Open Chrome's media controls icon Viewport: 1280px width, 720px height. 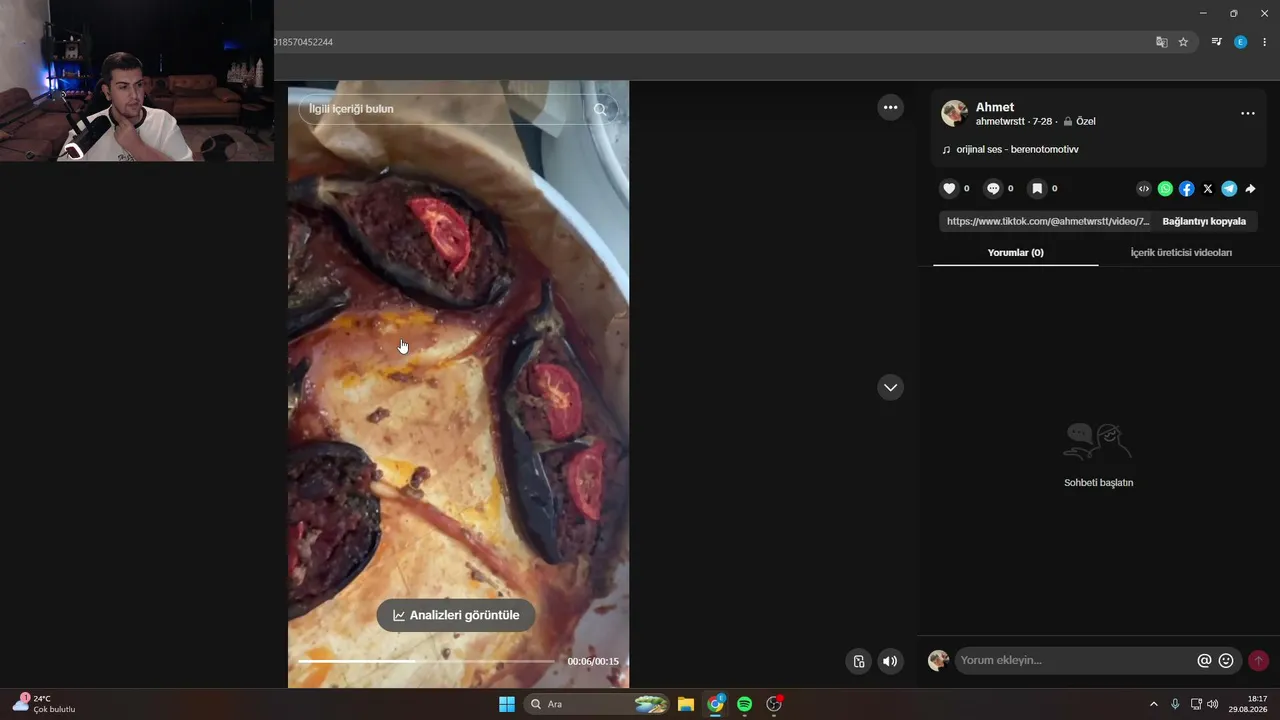click(x=1216, y=42)
